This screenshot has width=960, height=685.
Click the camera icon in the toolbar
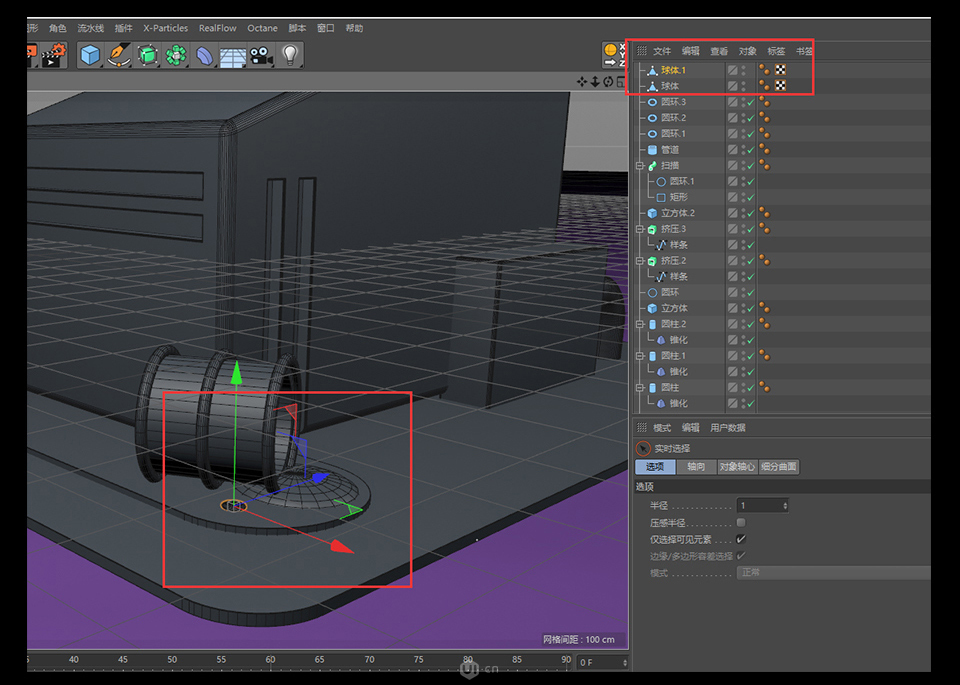(262, 56)
